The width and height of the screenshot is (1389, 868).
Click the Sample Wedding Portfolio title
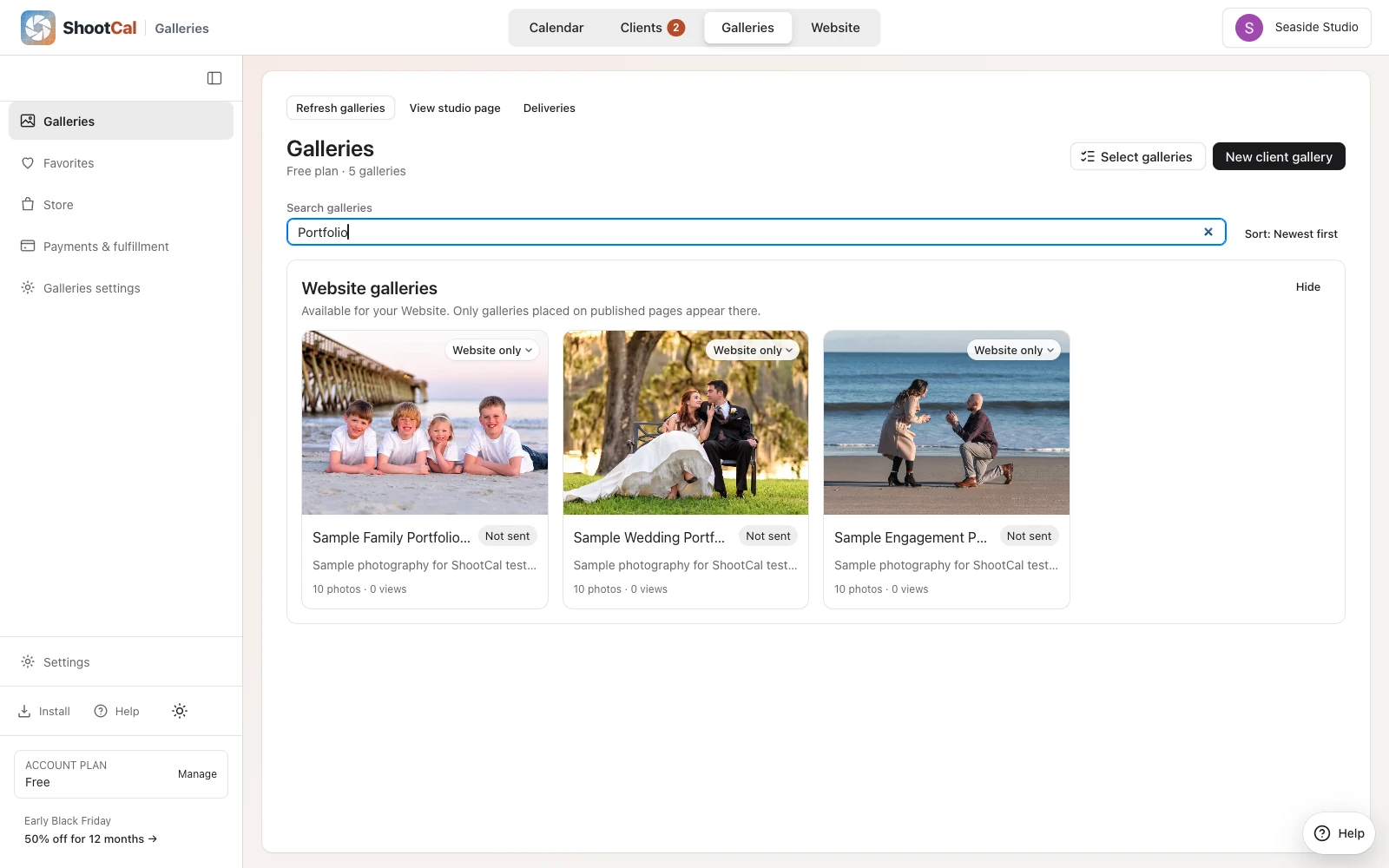click(649, 537)
